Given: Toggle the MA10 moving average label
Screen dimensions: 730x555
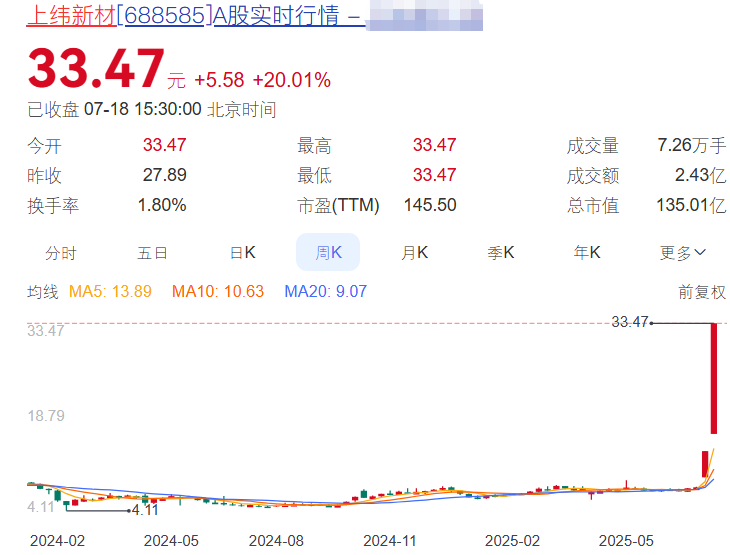Looking at the screenshot, I should 217,292.
